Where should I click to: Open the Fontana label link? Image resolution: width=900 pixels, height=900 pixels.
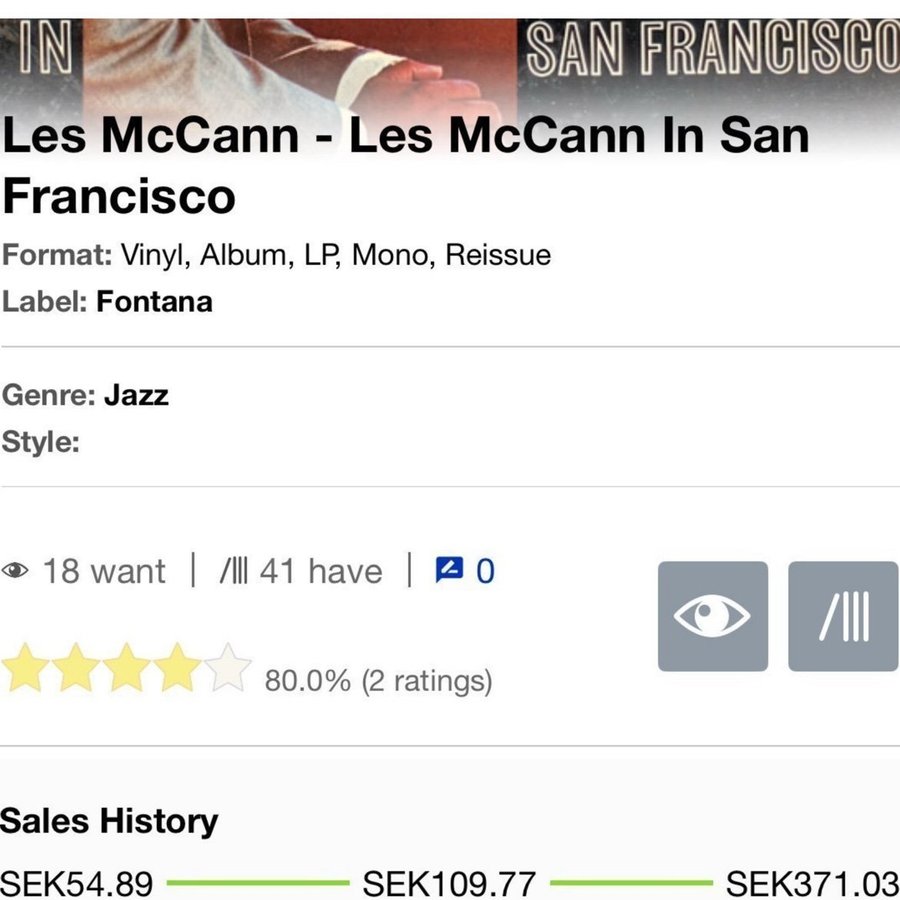click(x=154, y=302)
